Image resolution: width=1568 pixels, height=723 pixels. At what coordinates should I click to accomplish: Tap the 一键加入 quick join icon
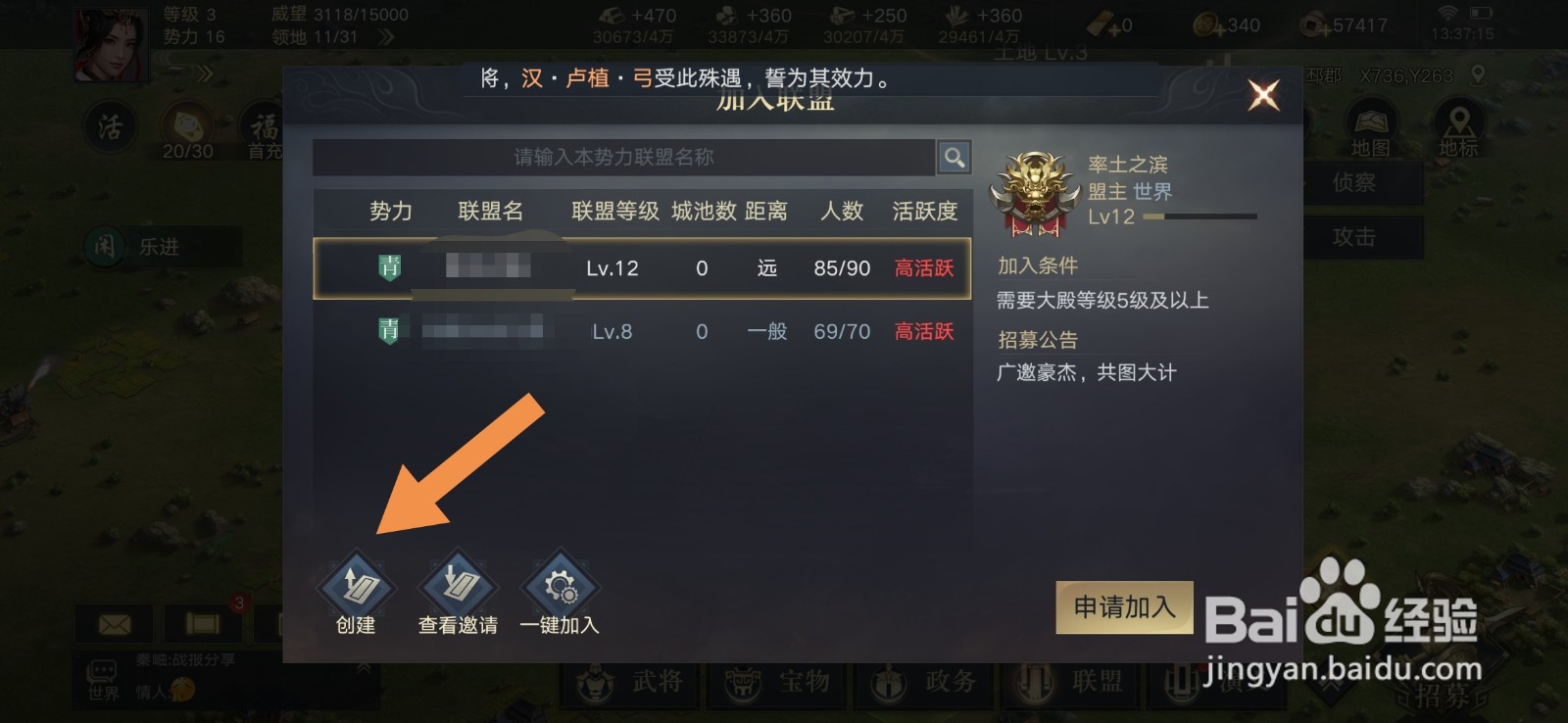[560, 588]
